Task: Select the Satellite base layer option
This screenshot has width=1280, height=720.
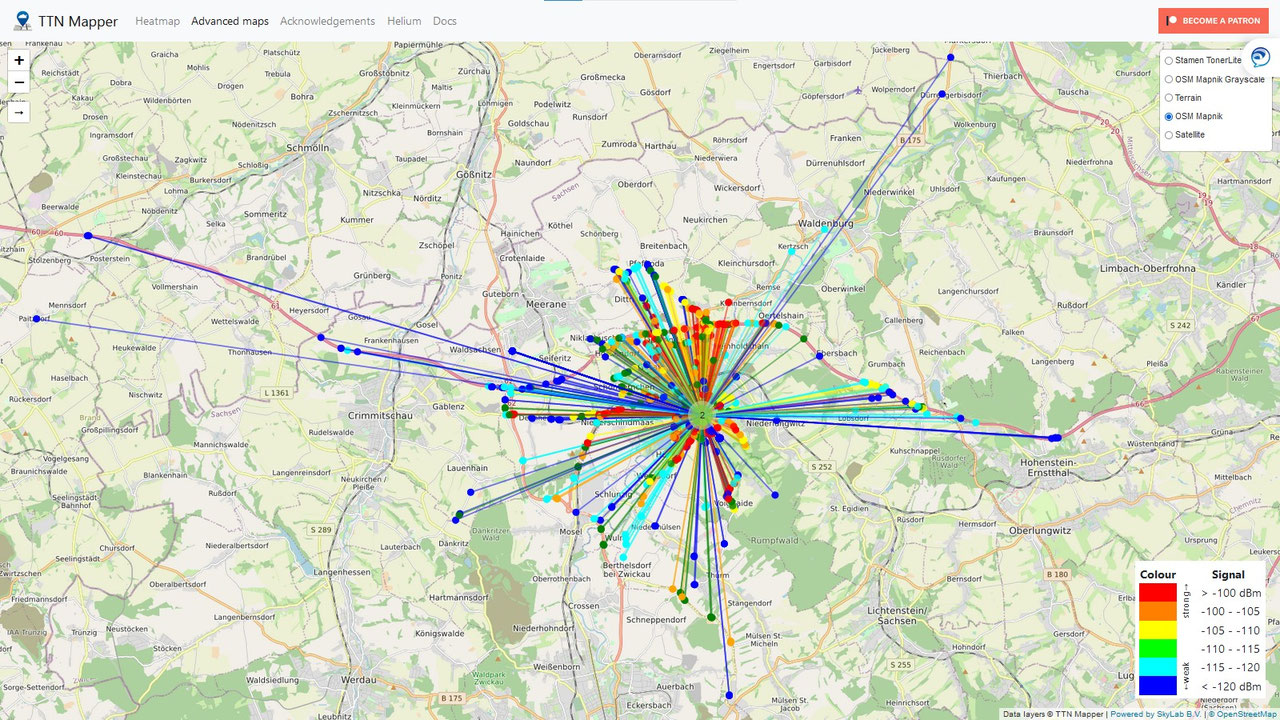Action: click(x=1169, y=135)
